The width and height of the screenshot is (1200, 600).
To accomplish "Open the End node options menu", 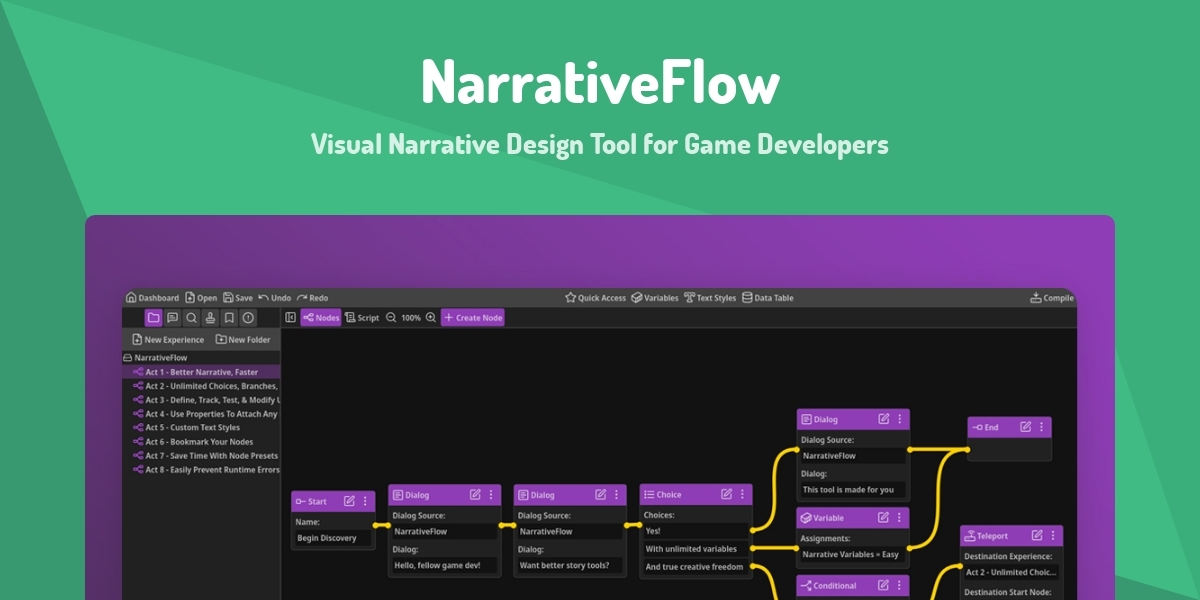I will tap(1041, 427).
